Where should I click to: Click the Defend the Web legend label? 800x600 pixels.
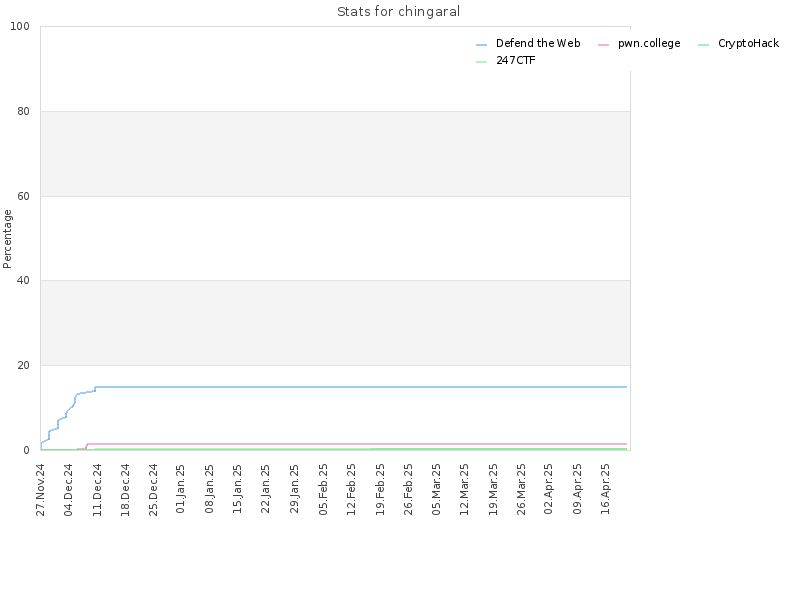click(x=538, y=43)
